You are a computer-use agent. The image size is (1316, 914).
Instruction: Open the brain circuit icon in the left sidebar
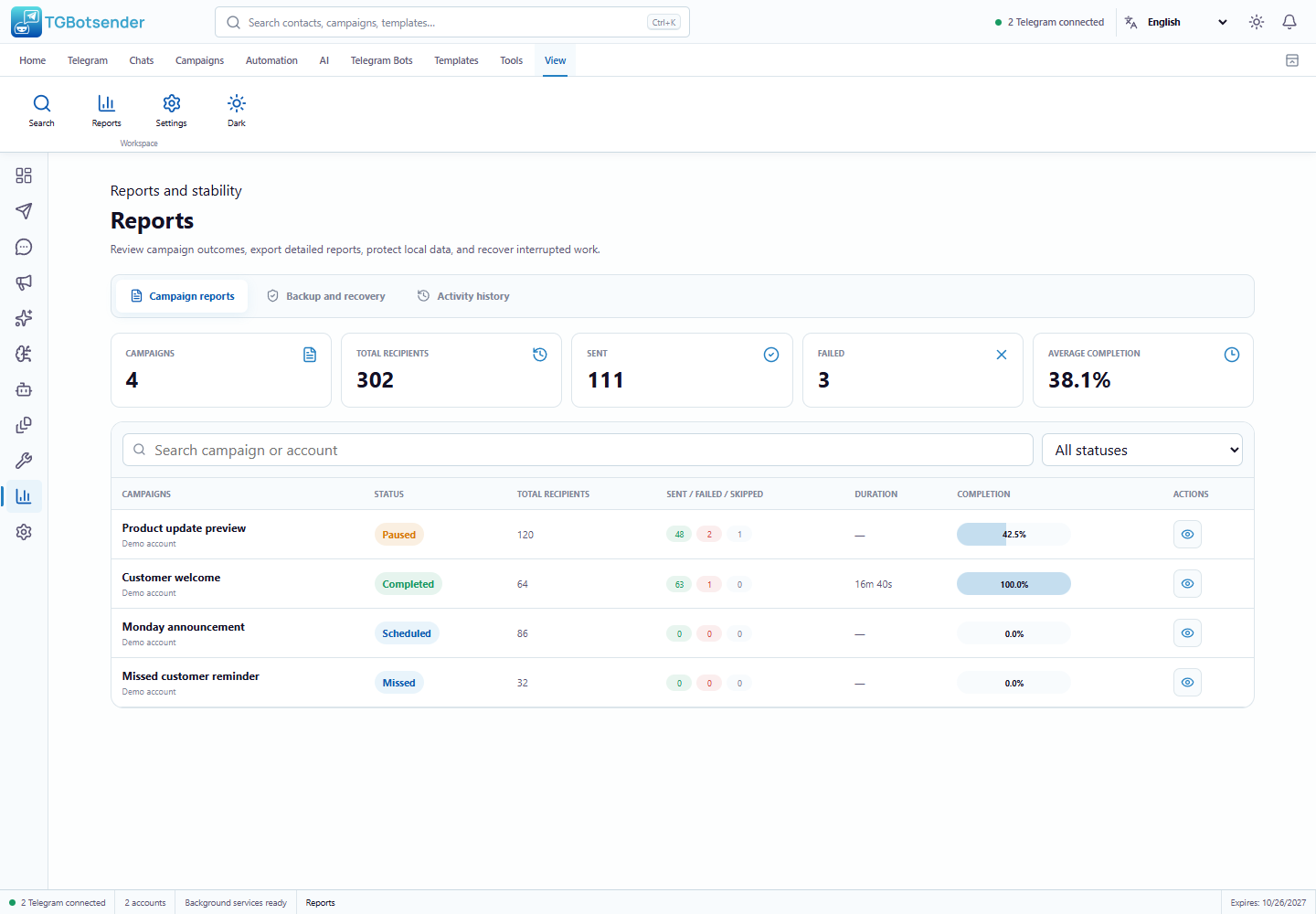point(24,354)
